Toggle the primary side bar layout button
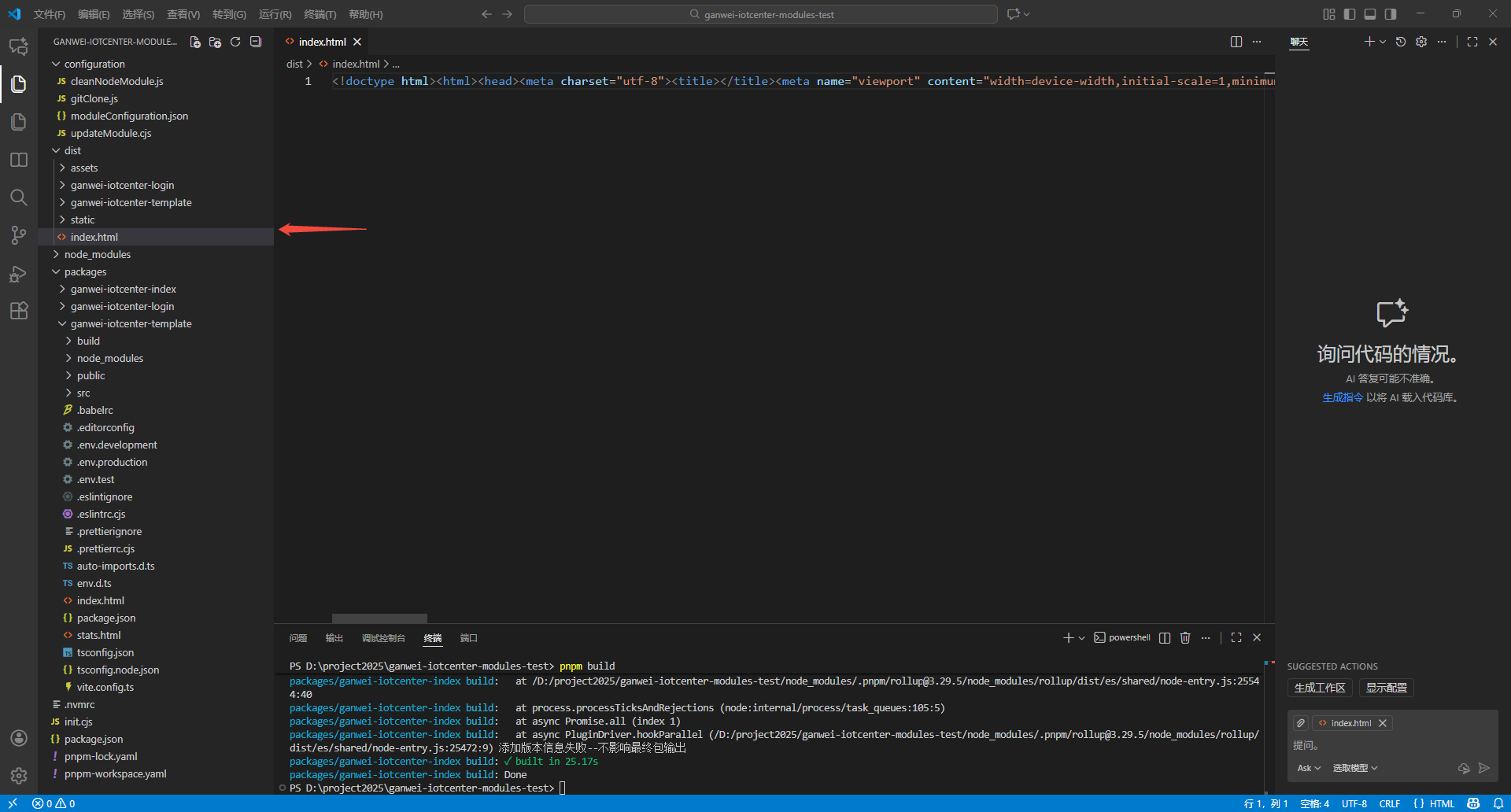The height and width of the screenshot is (812, 1511). (x=1350, y=14)
